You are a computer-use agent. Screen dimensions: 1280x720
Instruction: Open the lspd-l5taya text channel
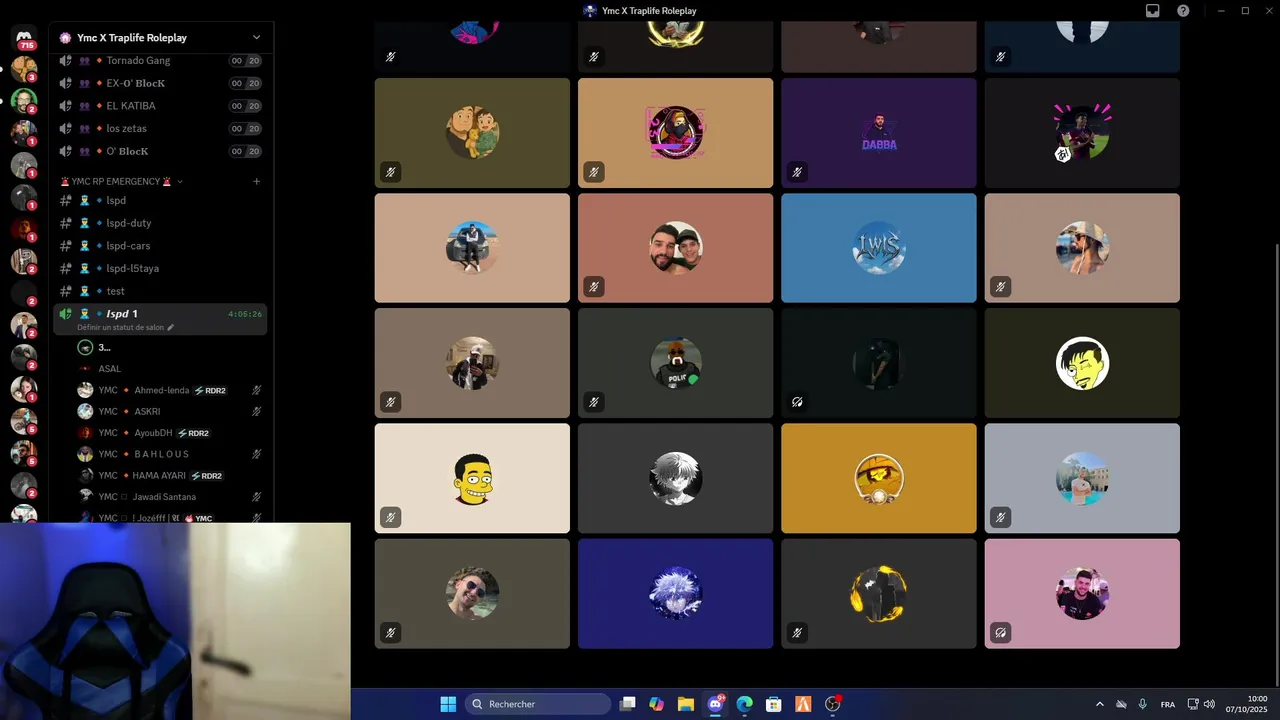[x=160, y=268]
